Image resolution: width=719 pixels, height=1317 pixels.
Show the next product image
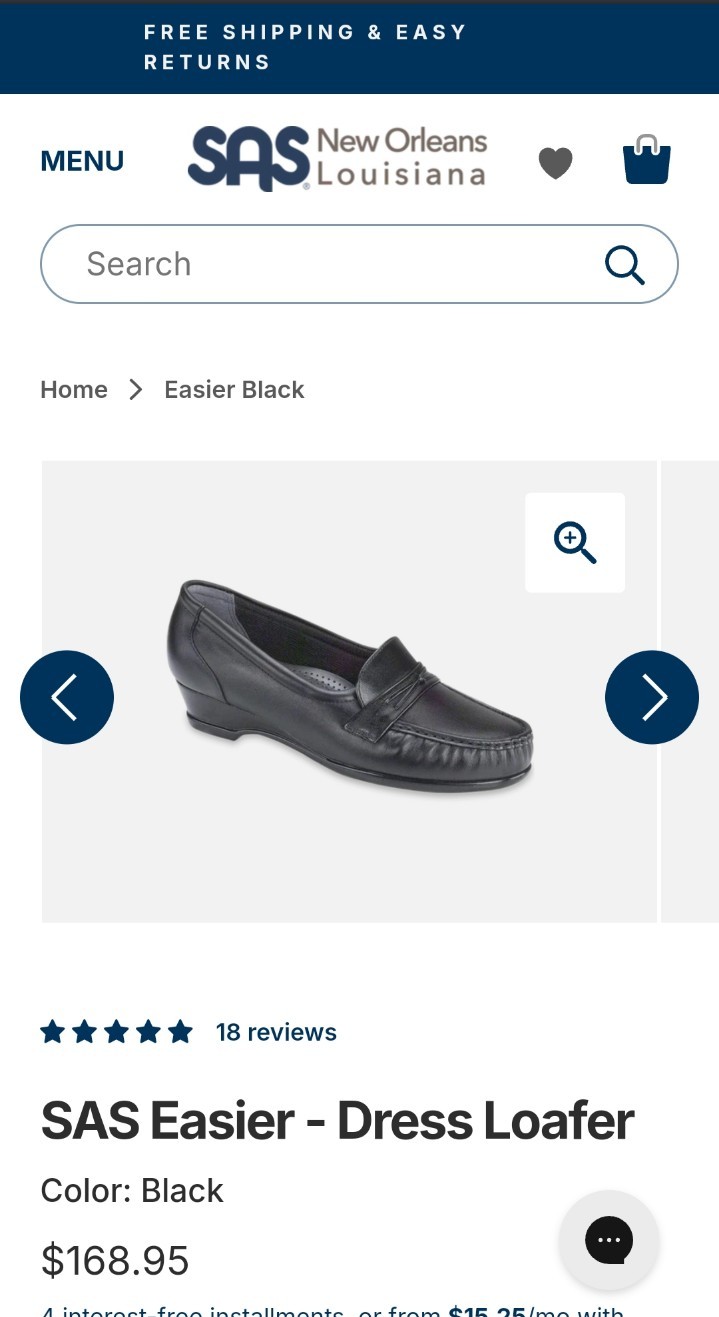point(652,697)
